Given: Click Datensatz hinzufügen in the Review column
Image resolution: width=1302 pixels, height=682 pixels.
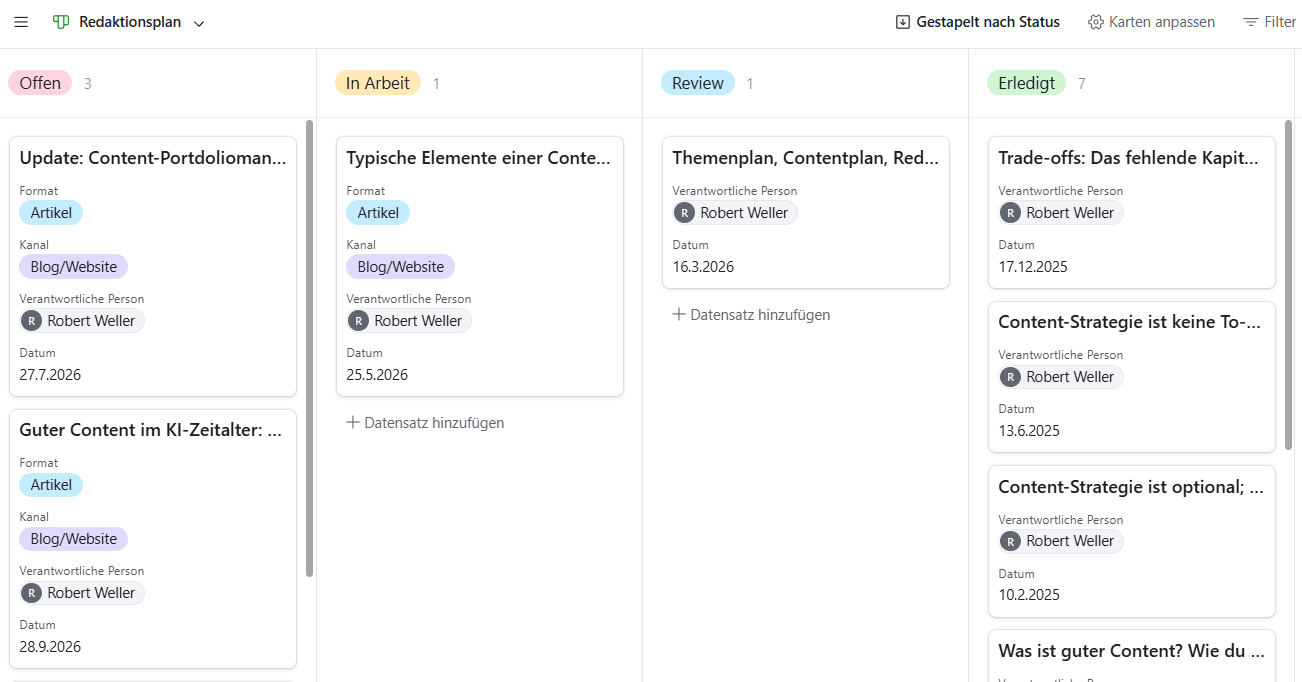Looking at the screenshot, I should click(x=751, y=314).
